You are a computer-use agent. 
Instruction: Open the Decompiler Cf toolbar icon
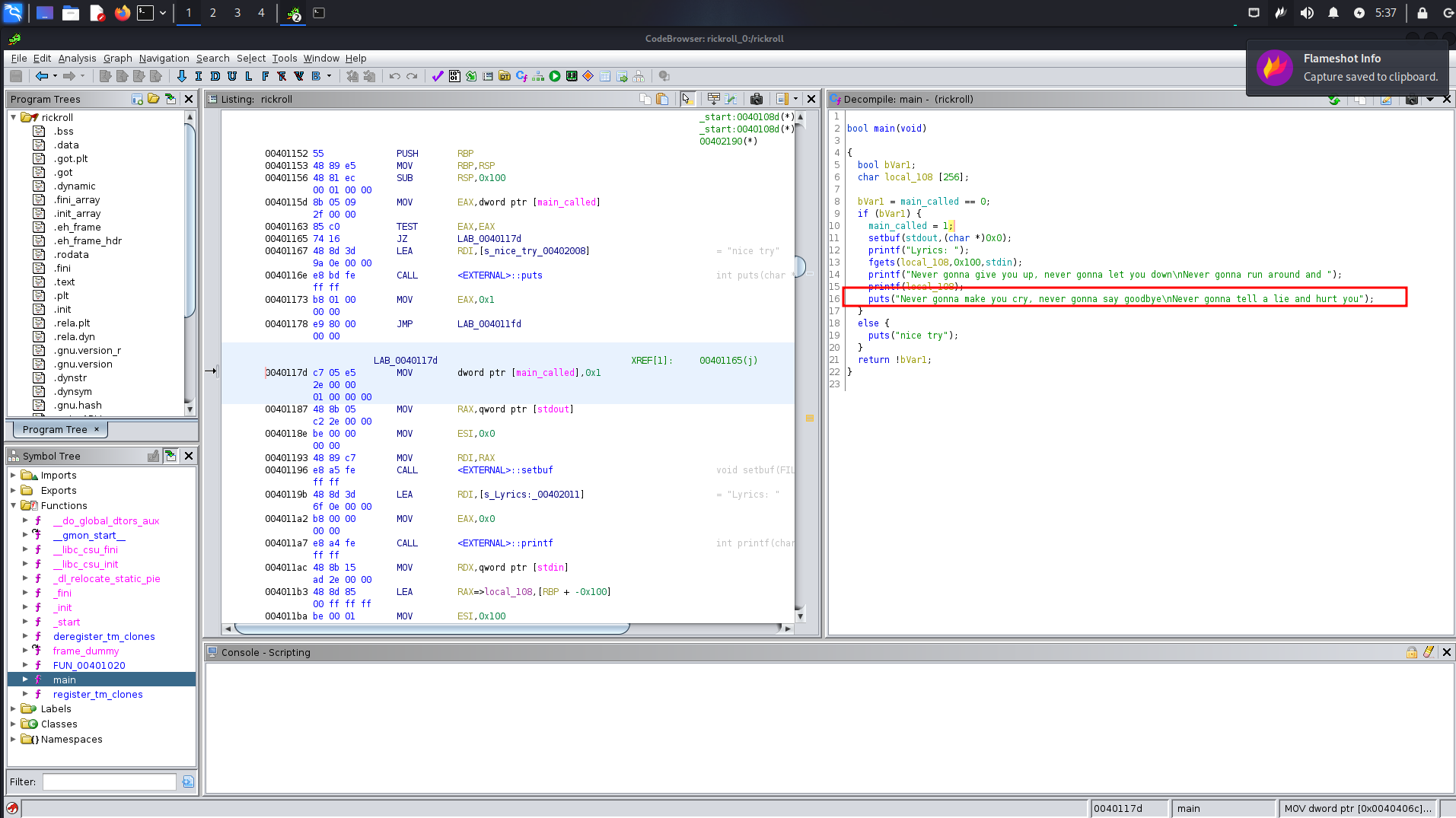tap(521, 76)
